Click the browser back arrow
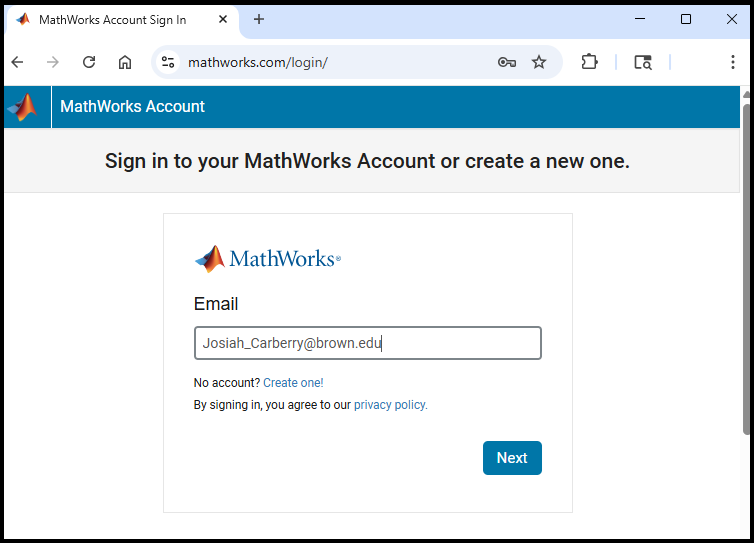 (x=17, y=62)
